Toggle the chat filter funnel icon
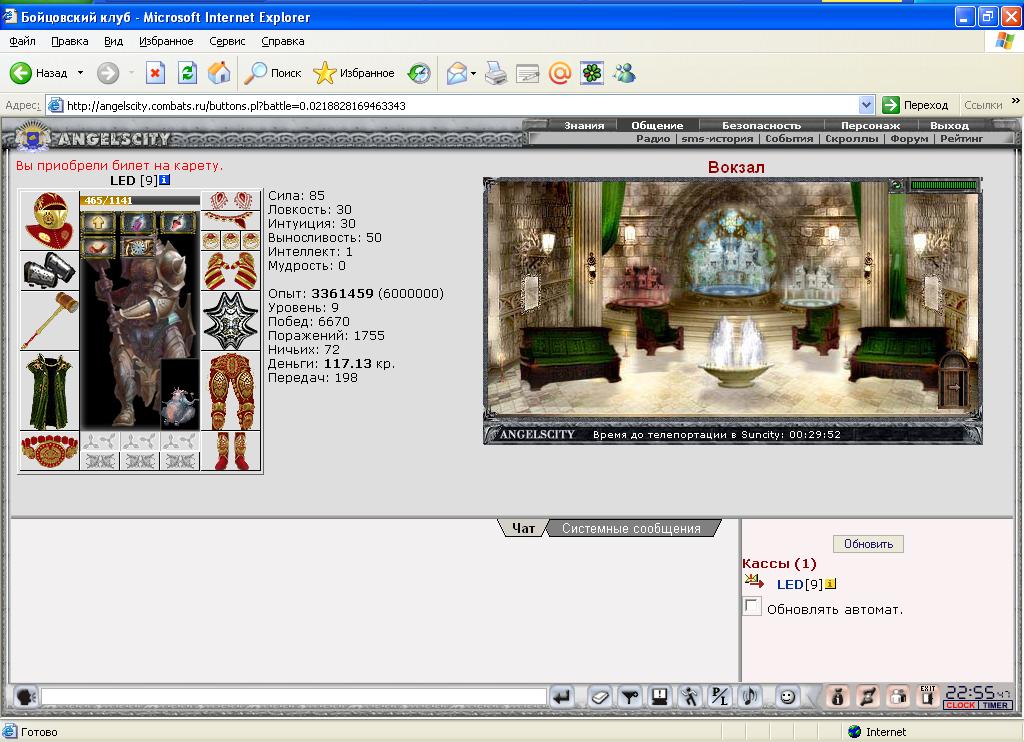 tap(630, 697)
